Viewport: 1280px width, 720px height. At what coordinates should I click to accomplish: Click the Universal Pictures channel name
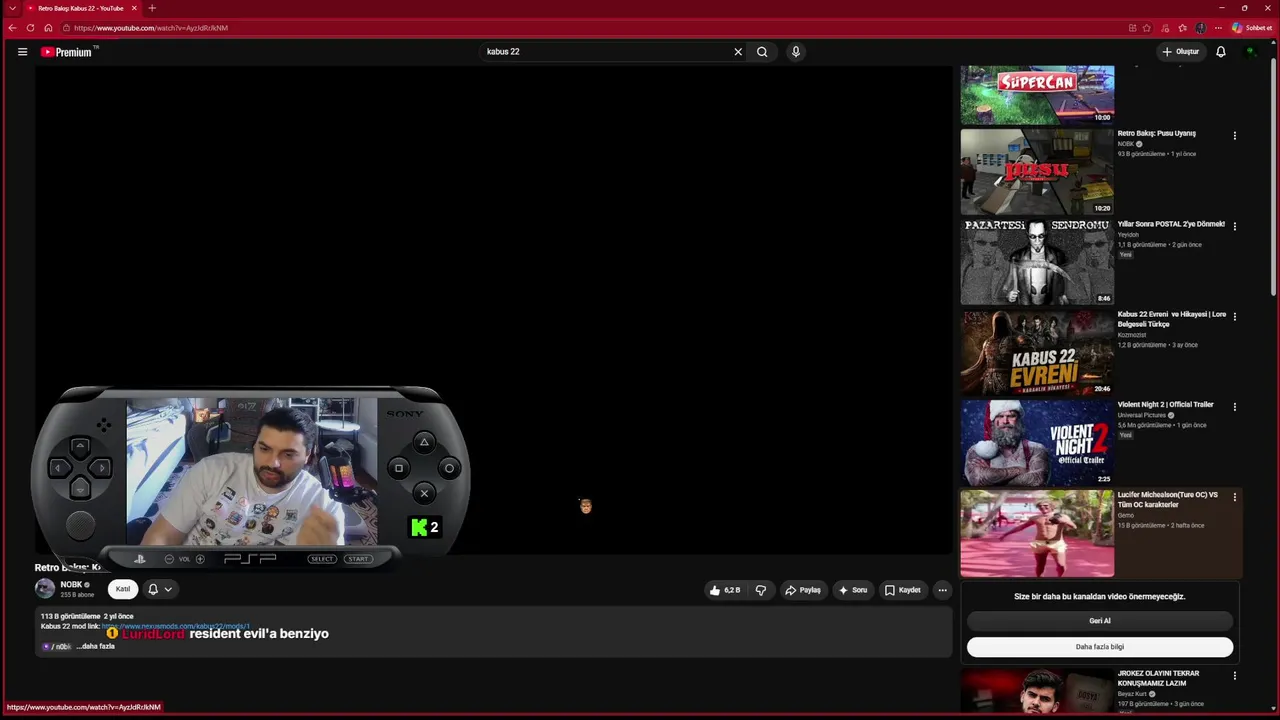(x=1142, y=415)
